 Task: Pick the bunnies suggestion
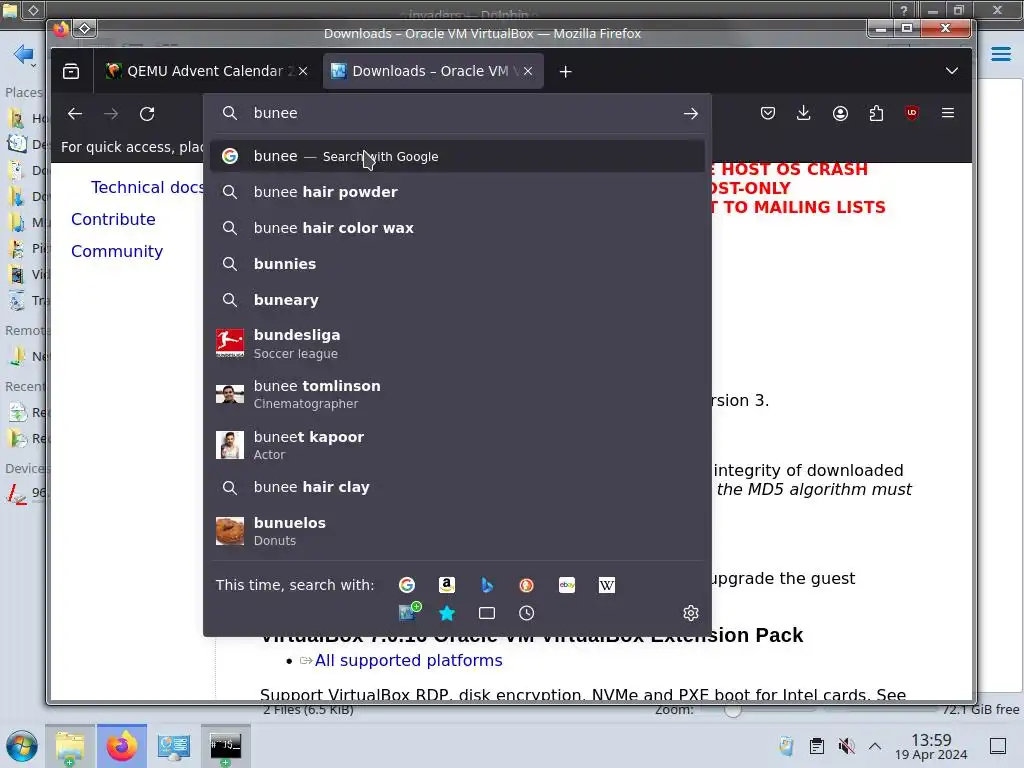click(457, 264)
